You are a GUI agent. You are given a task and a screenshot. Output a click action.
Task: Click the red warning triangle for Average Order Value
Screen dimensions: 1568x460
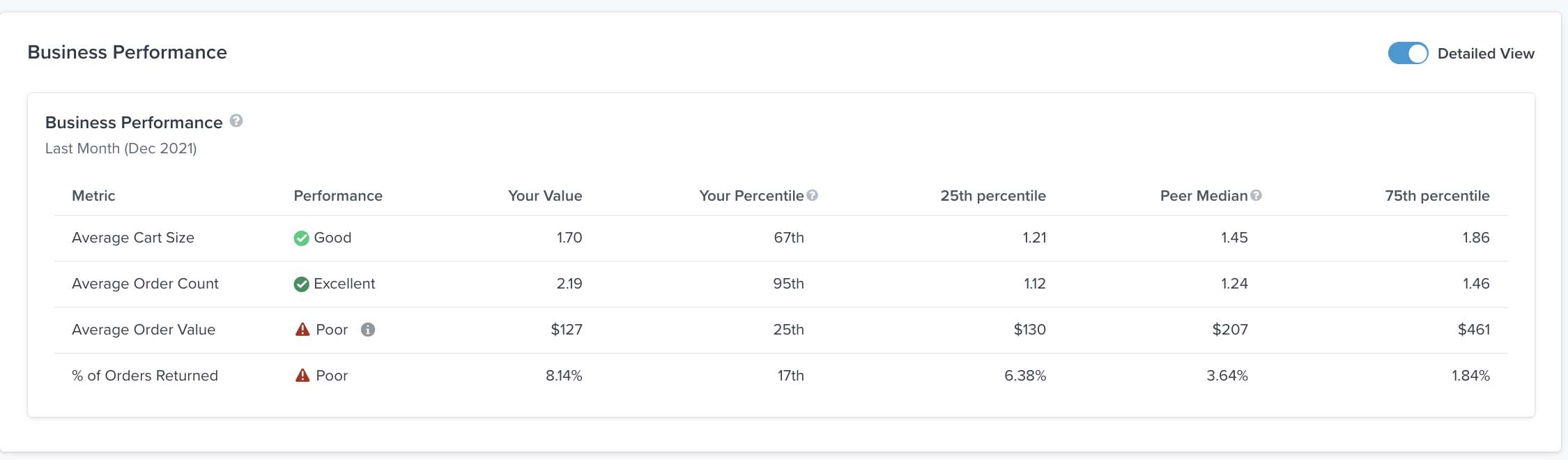(x=301, y=329)
